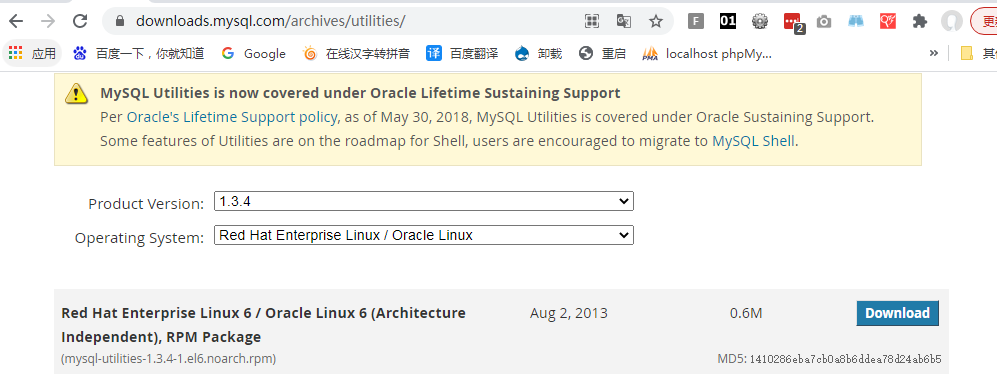
Task: Open the 卸载 bookmark
Action: pyautogui.click(x=539, y=53)
